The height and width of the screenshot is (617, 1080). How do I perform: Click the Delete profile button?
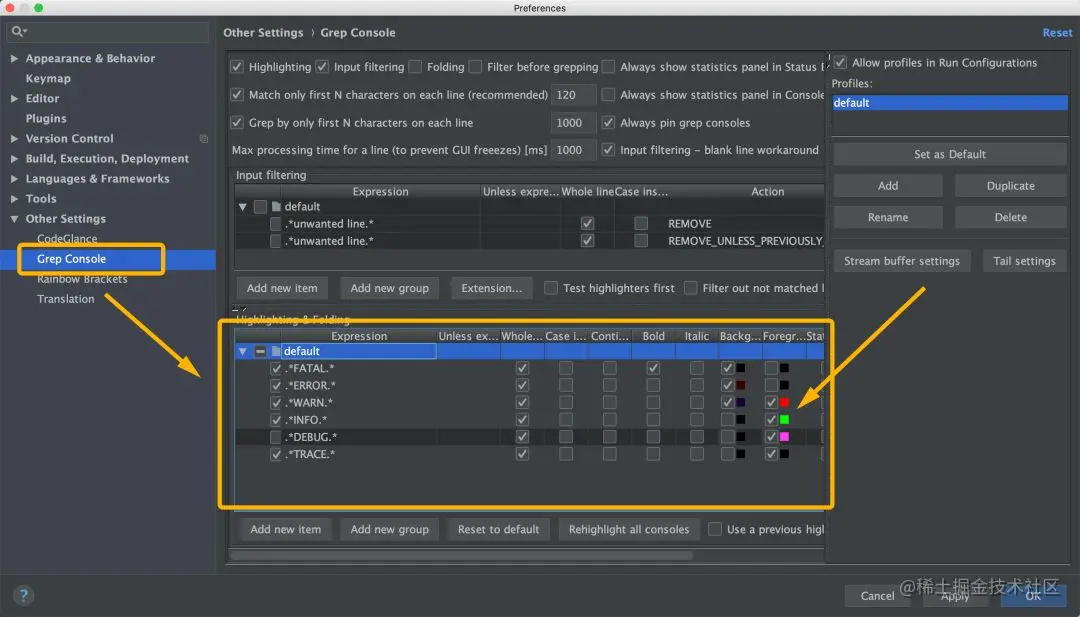pyautogui.click(x=1010, y=217)
